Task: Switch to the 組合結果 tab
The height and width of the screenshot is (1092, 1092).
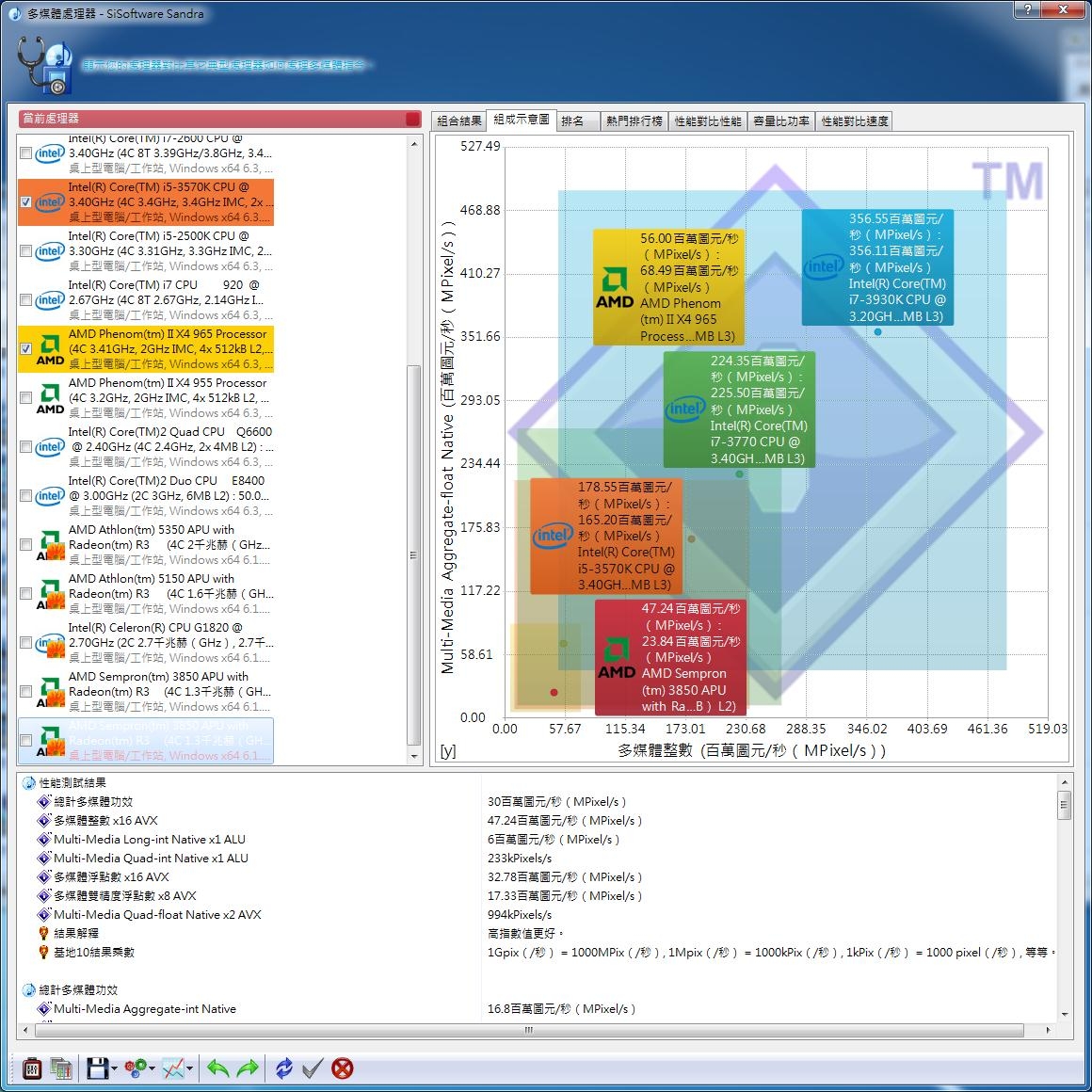Action: click(x=459, y=121)
